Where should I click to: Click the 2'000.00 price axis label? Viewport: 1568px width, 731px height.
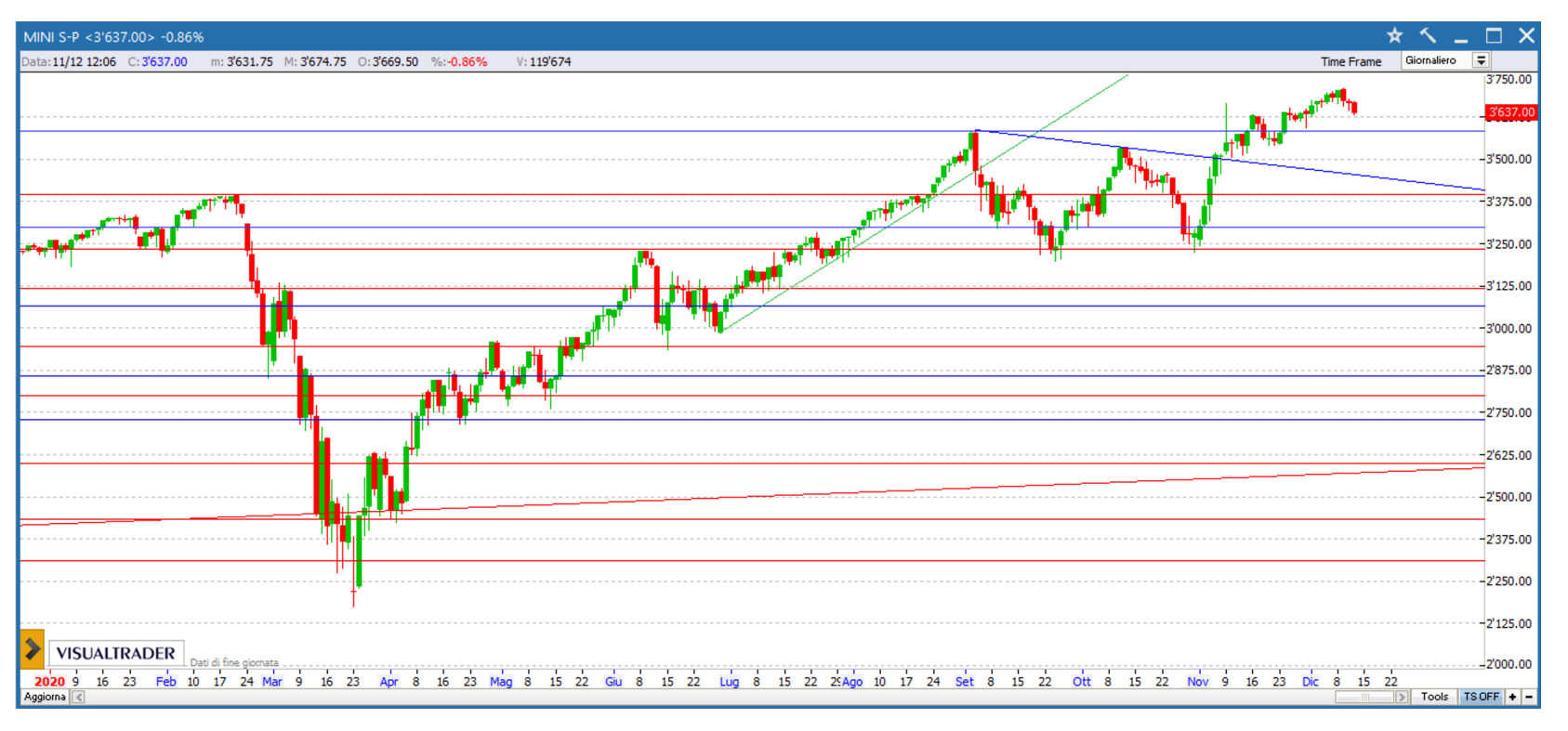point(1509,664)
